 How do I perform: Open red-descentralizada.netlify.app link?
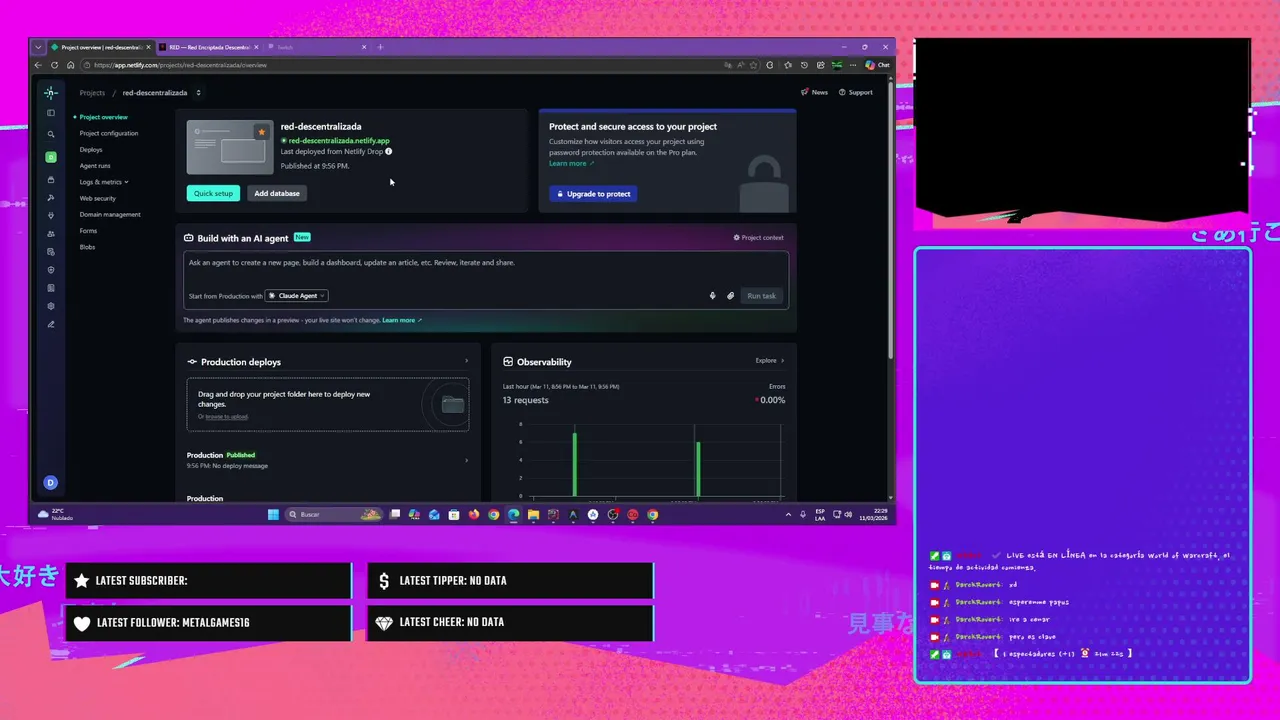(339, 141)
